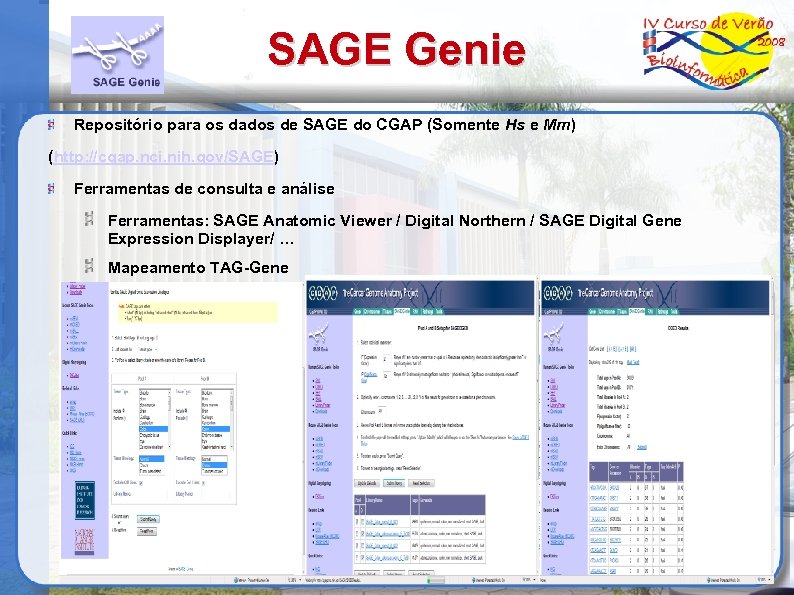The image size is (794, 595).
Task: Click the highlighted tissue in Pool B tissue list
Action: (x=216, y=429)
